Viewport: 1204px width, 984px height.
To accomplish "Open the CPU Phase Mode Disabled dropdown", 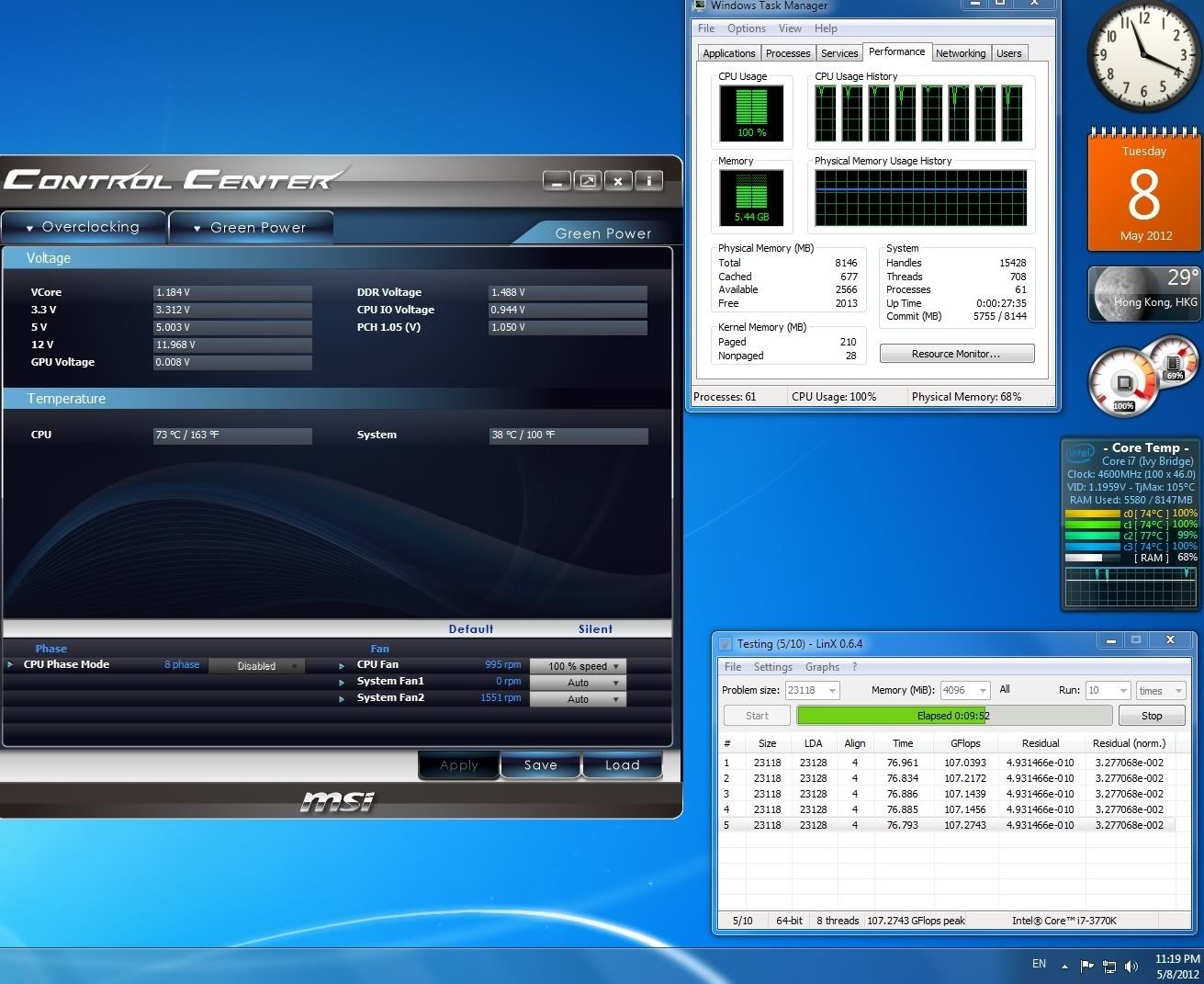I will (x=256, y=666).
